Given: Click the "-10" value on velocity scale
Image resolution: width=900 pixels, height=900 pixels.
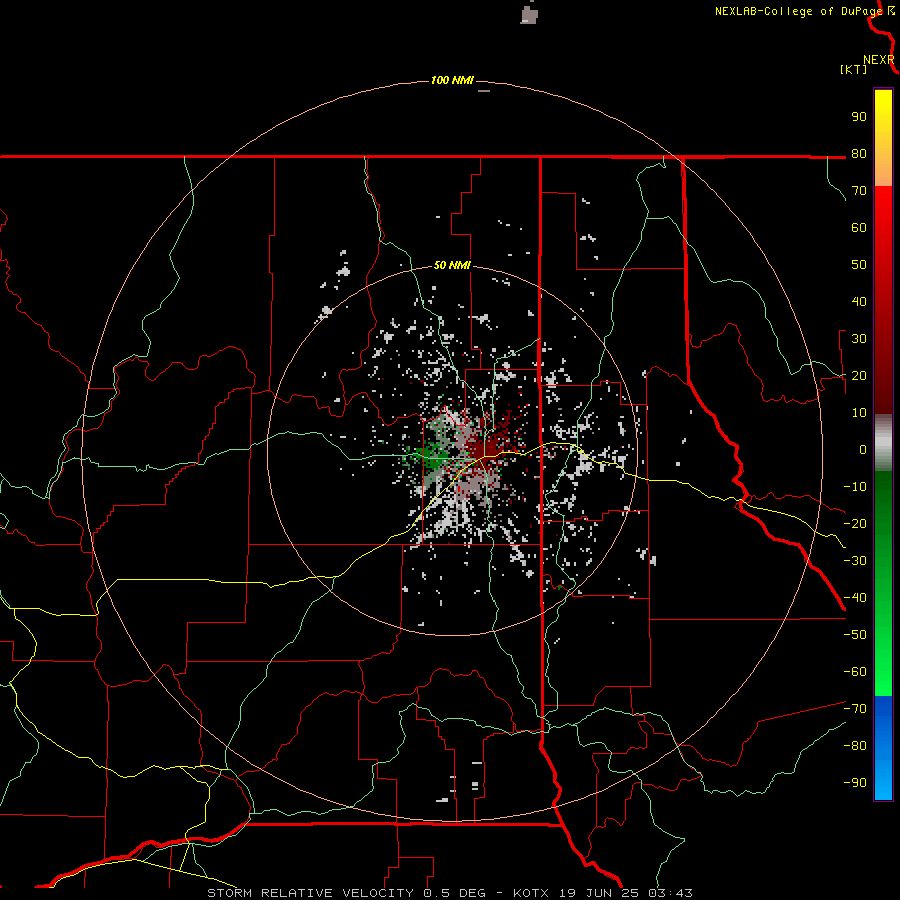Looking at the screenshot, I should point(855,487).
